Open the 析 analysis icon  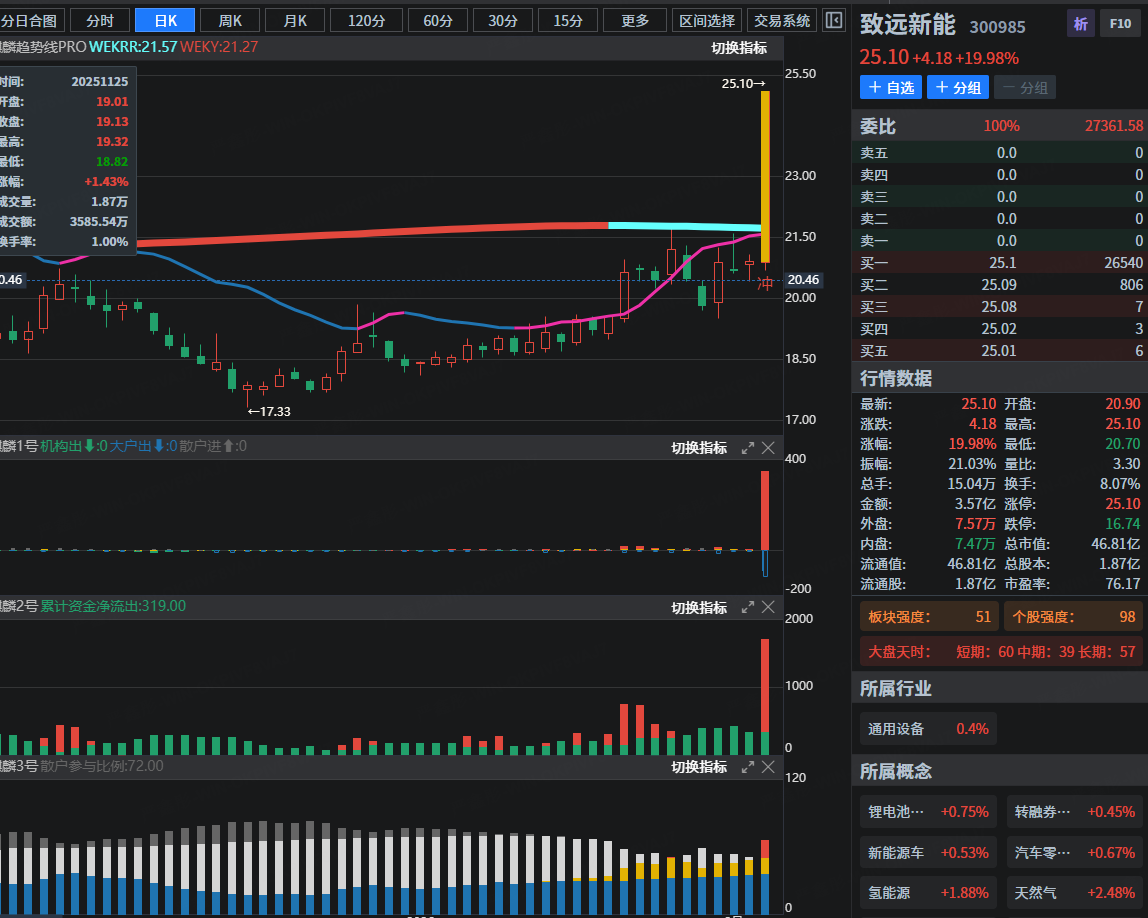tap(1080, 24)
